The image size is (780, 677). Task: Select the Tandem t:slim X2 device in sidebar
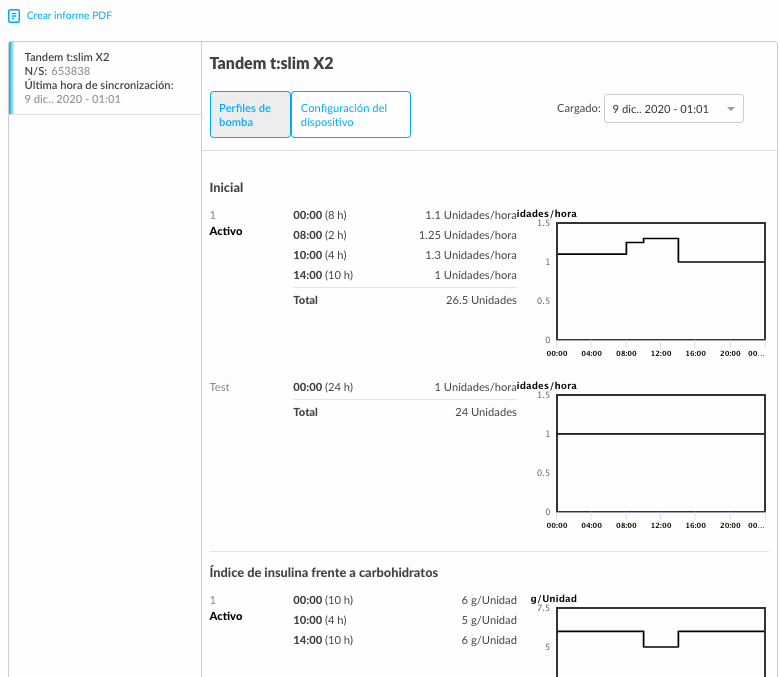click(x=105, y=78)
